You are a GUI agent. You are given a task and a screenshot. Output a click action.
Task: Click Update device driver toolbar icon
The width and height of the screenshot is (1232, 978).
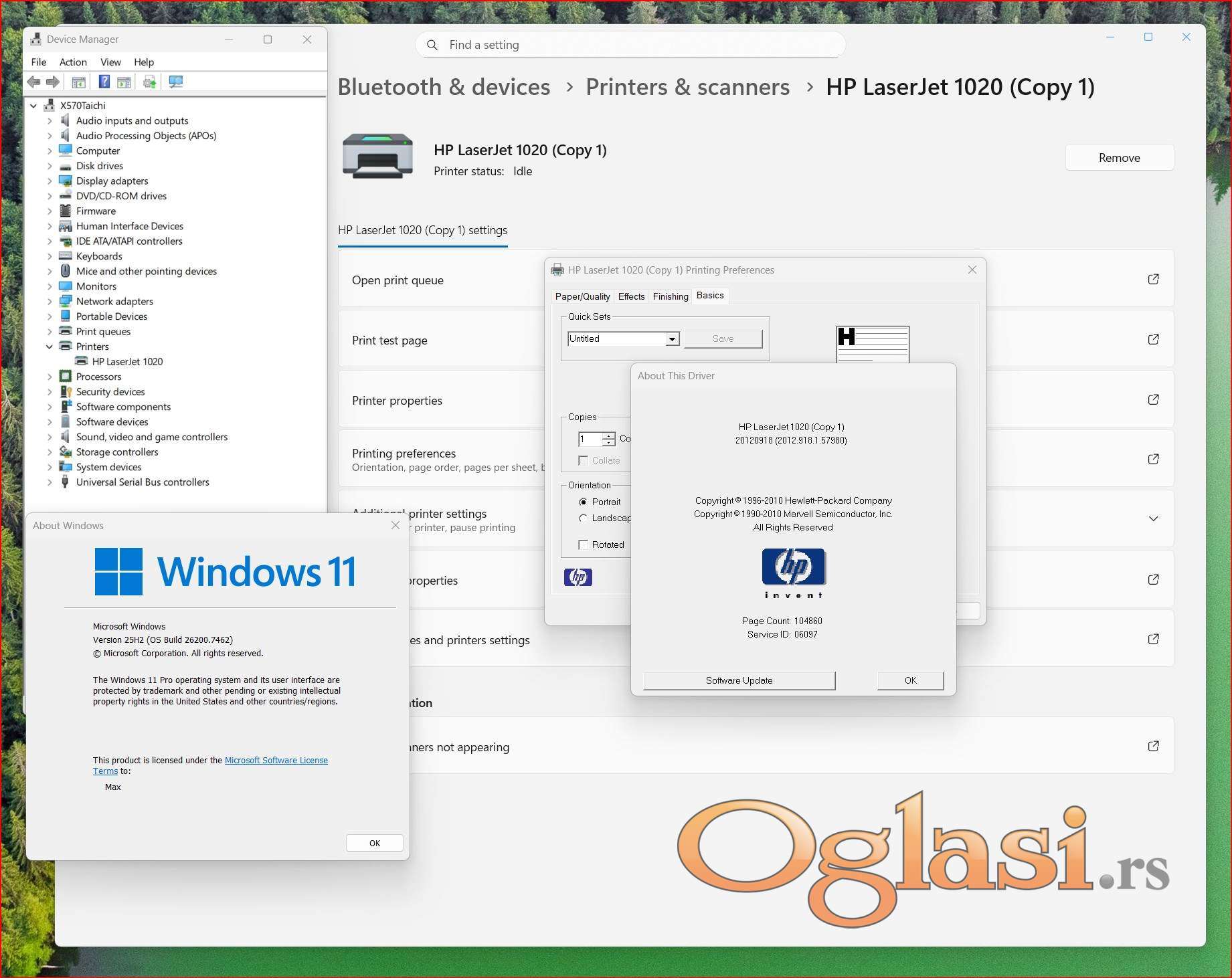click(x=149, y=82)
